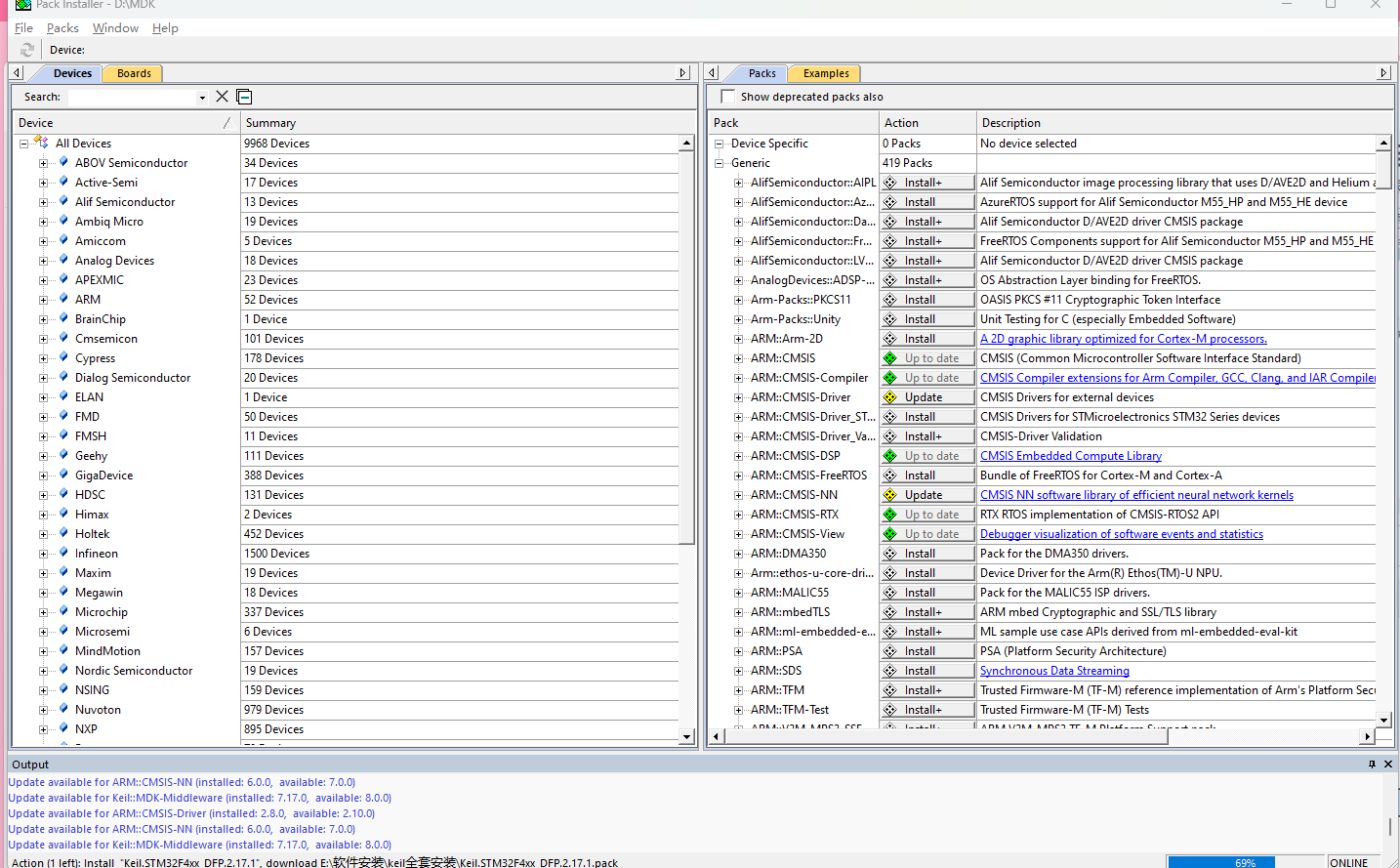
Task: Open the device search dropdown arrow
Action: [202, 98]
